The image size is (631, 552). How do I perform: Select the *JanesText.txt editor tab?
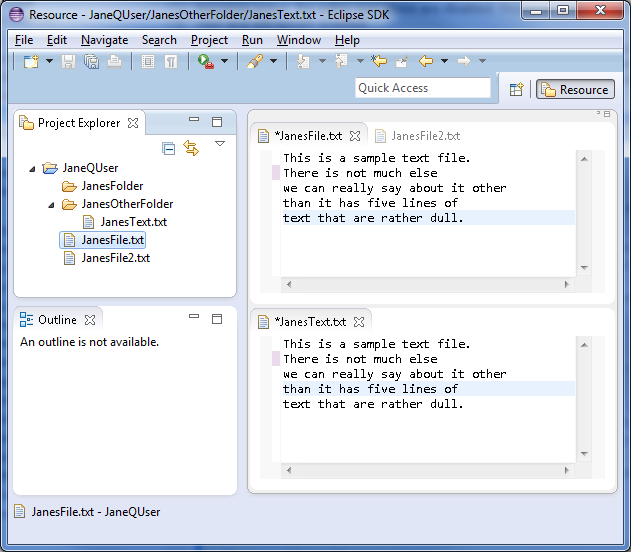click(x=310, y=322)
